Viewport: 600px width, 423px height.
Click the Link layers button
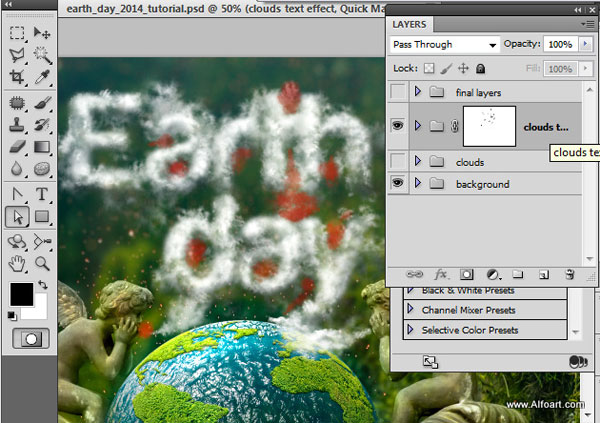[414, 274]
